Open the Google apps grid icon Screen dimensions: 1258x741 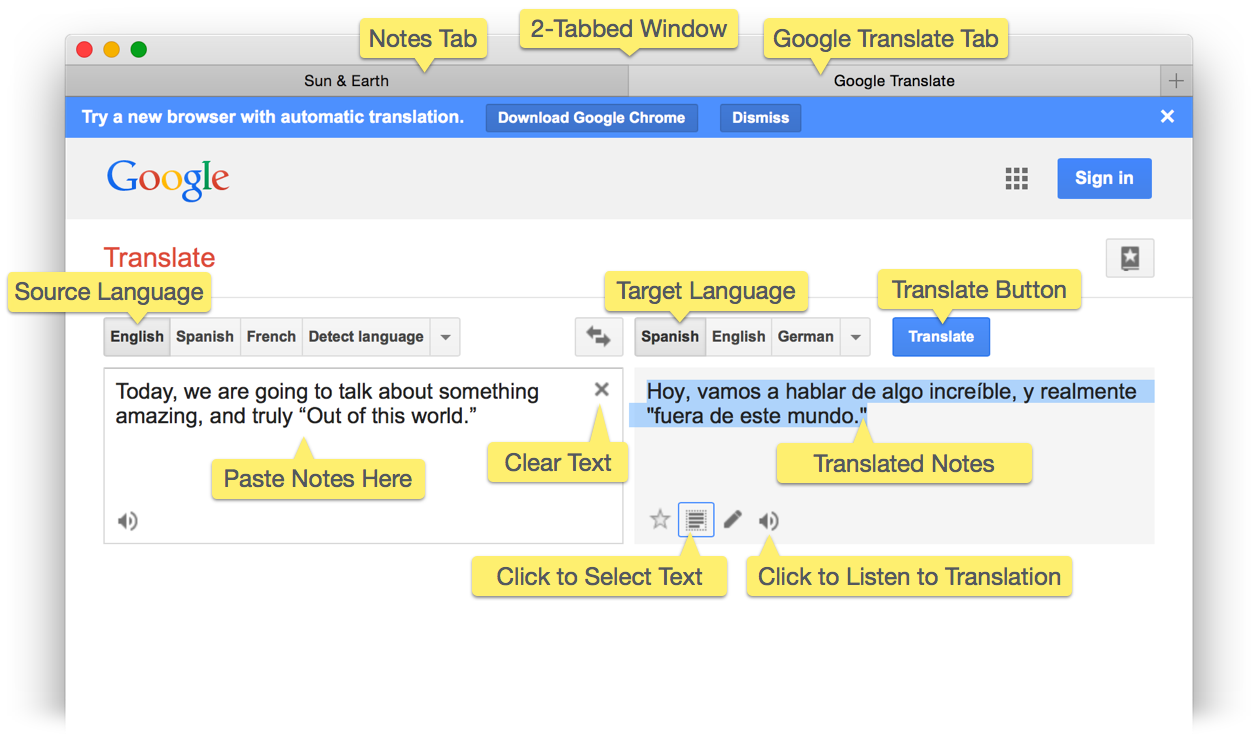coord(1016,179)
